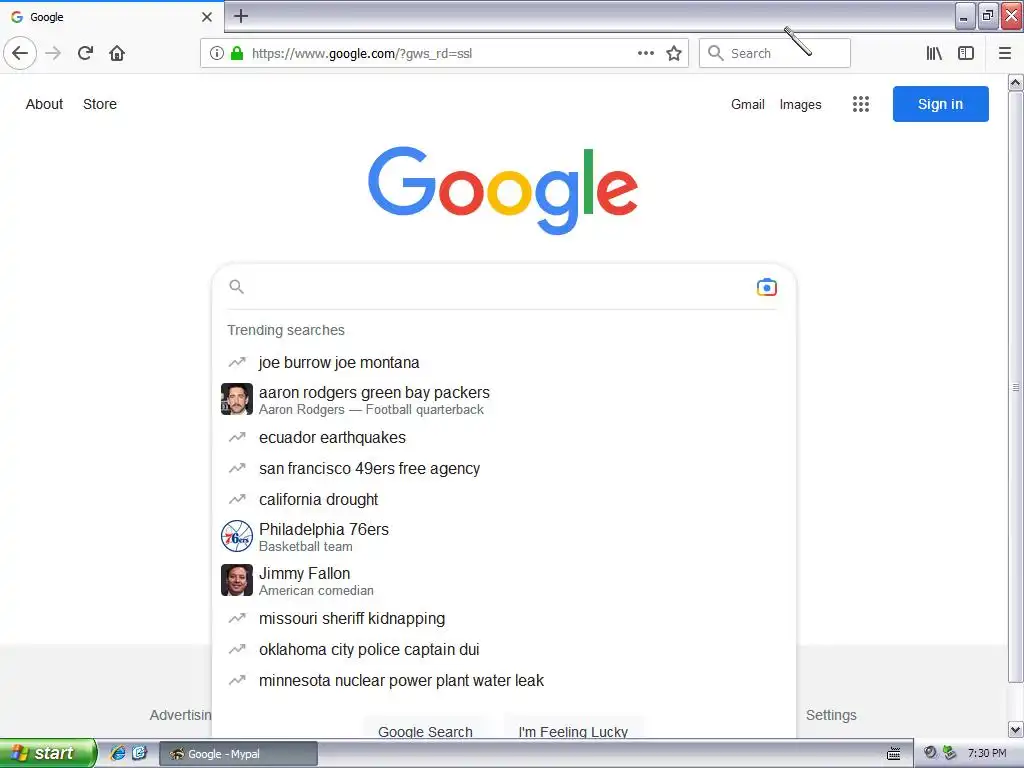Click the browser Search box

(775, 53)
